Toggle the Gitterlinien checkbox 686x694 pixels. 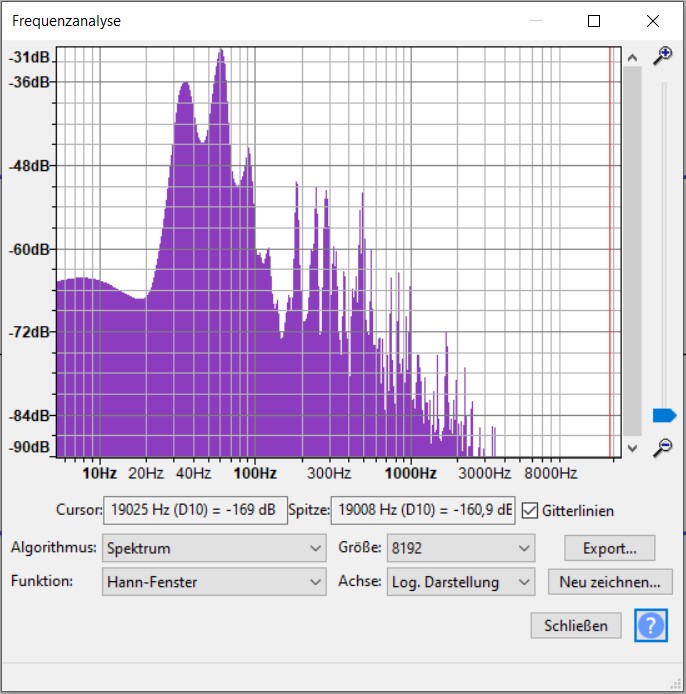pyautogui.click(x=531, y=510)
